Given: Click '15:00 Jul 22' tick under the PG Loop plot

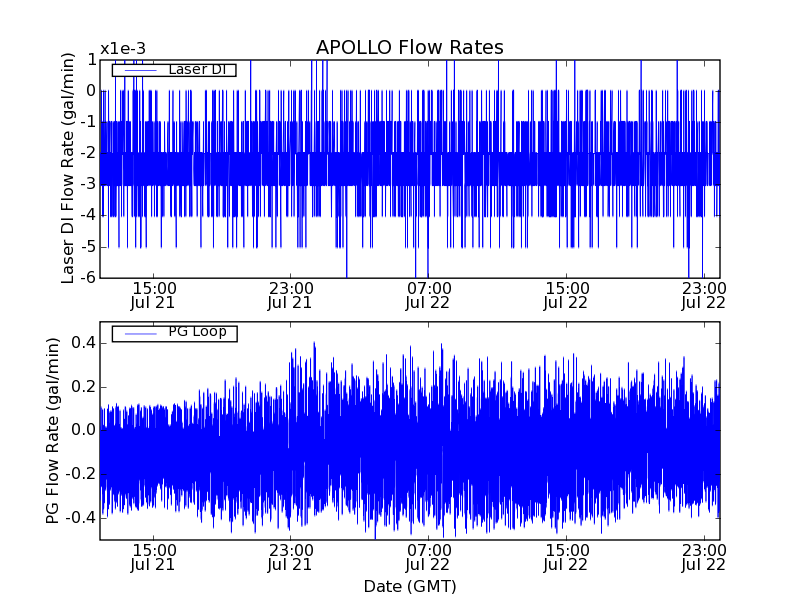Looking at the screenshot, I should click(x=566, y=558).
